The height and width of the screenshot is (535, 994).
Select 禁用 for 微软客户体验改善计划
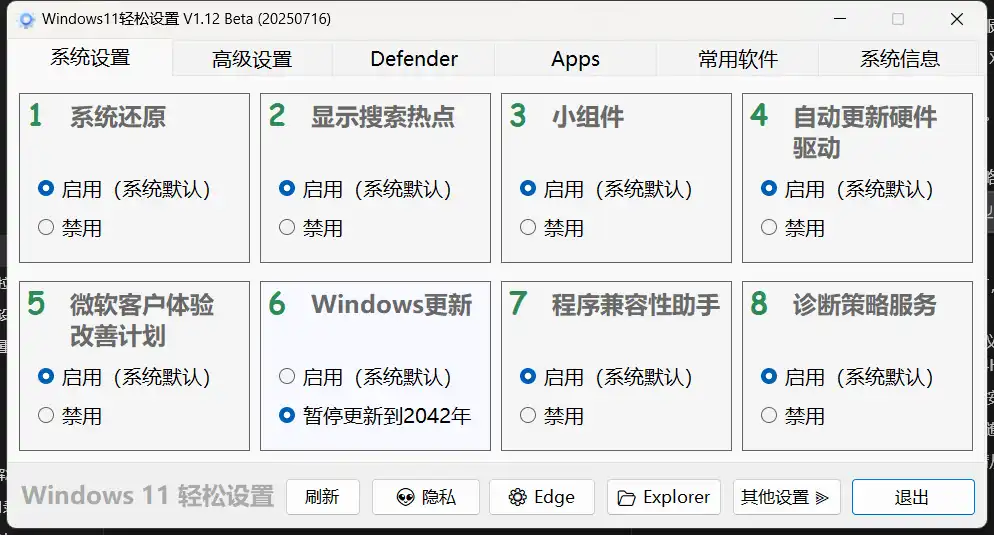[70, 416]
